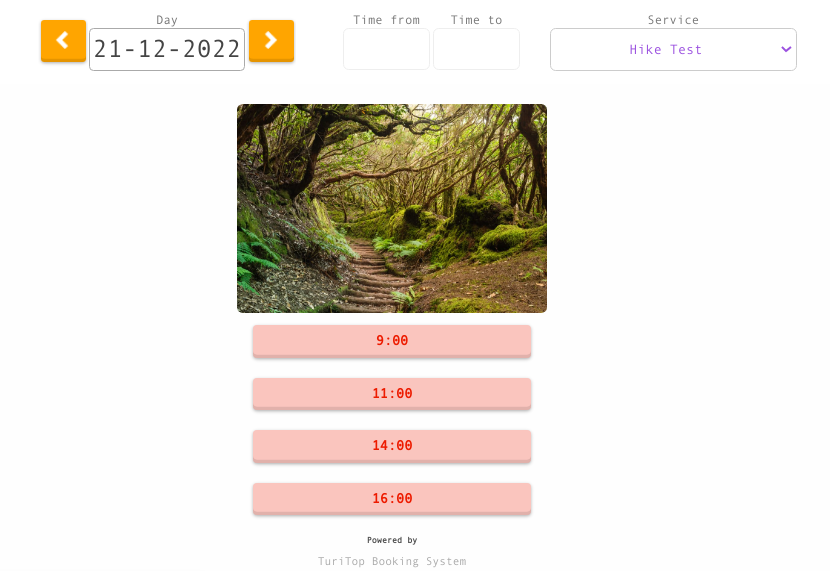The image size is (830, 571).
Task: Expand the Service dropdown chevron
Action: tap(786, 49)
